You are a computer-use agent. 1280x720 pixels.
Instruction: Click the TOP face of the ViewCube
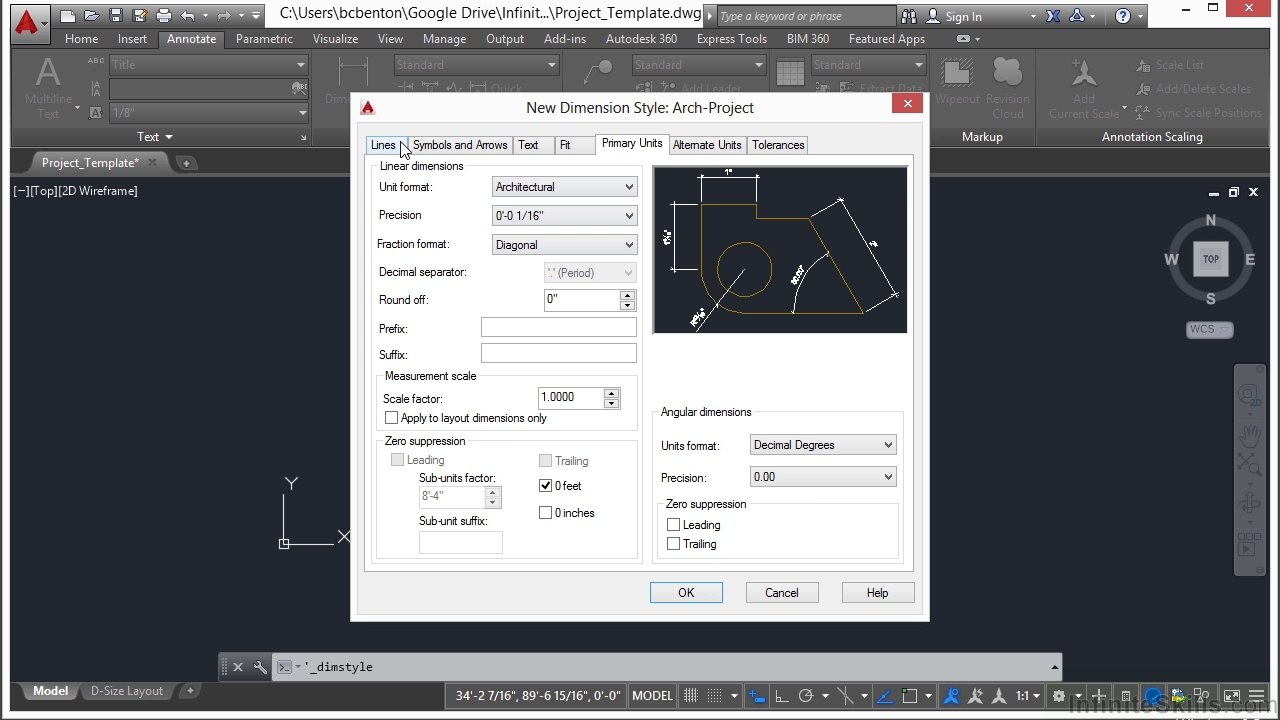(1210, 259)
